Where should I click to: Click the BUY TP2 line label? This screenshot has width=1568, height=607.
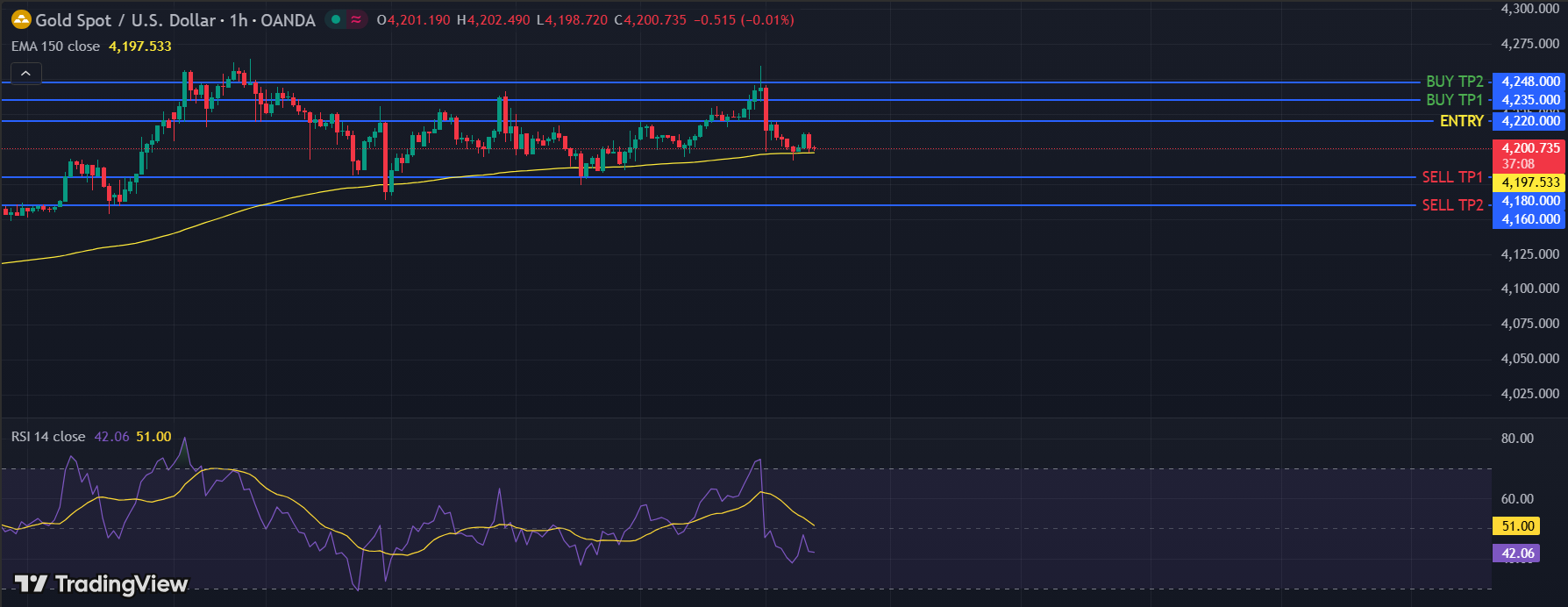tap(1454, 82)
